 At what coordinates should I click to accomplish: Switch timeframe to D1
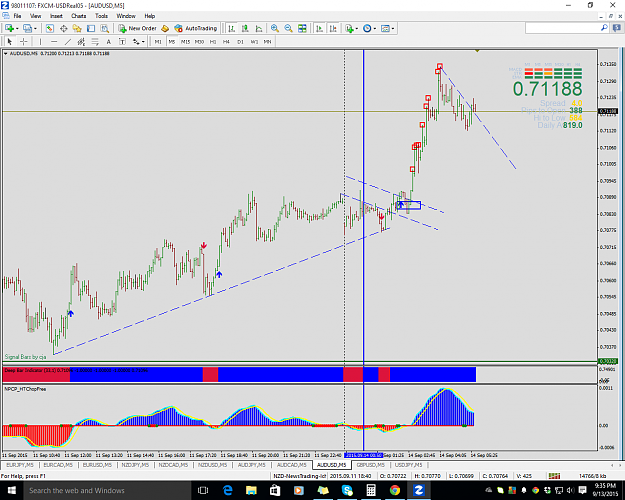coord(240,41)
